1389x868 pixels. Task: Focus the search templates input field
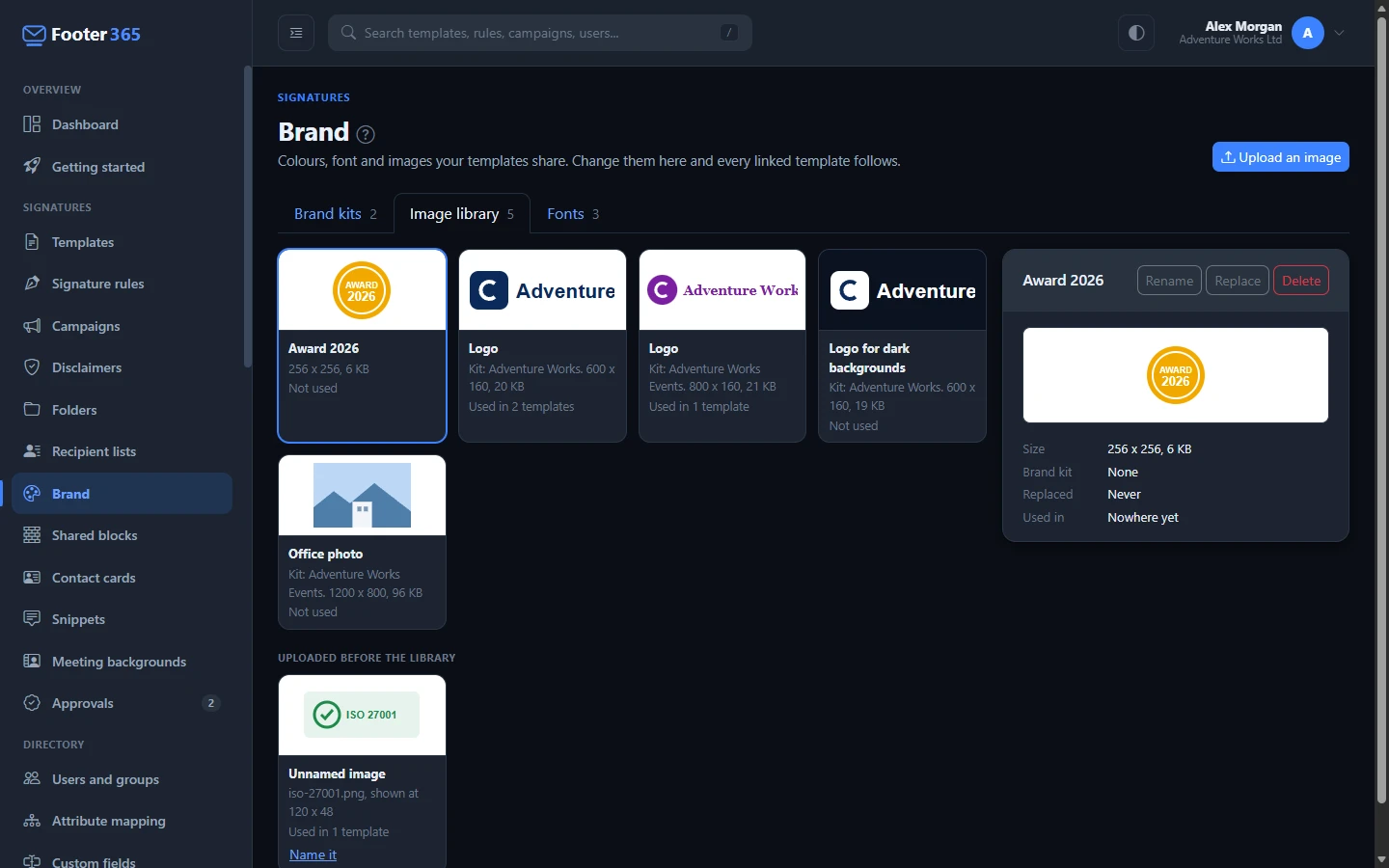(540, 33)
